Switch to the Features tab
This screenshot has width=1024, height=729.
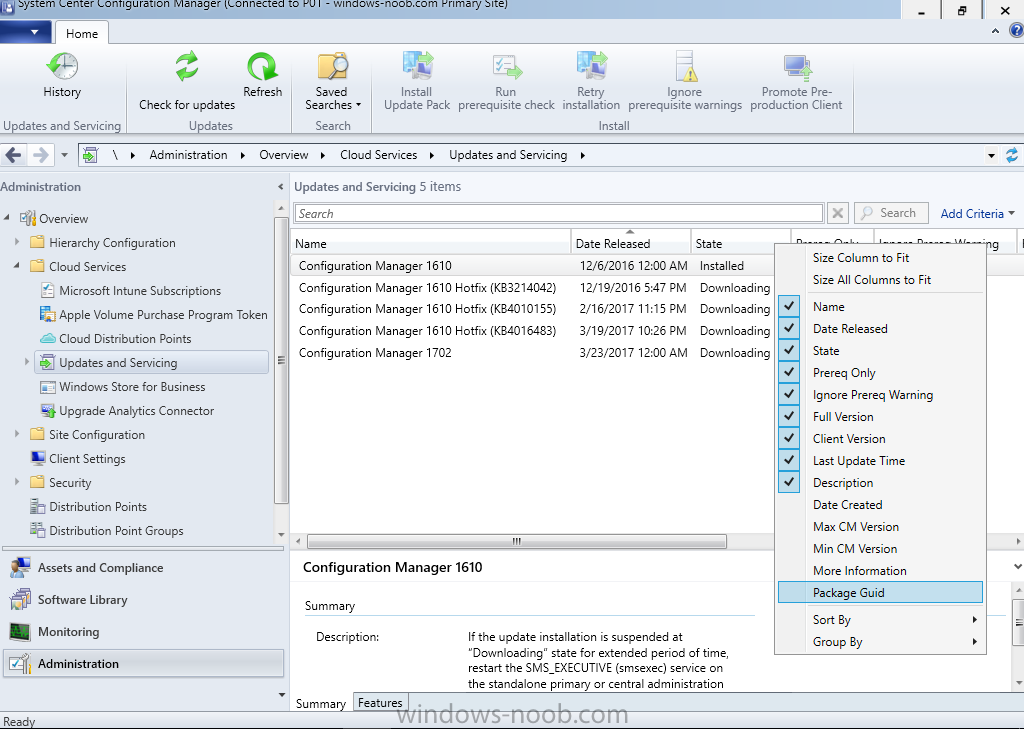(x=380, y=703)
